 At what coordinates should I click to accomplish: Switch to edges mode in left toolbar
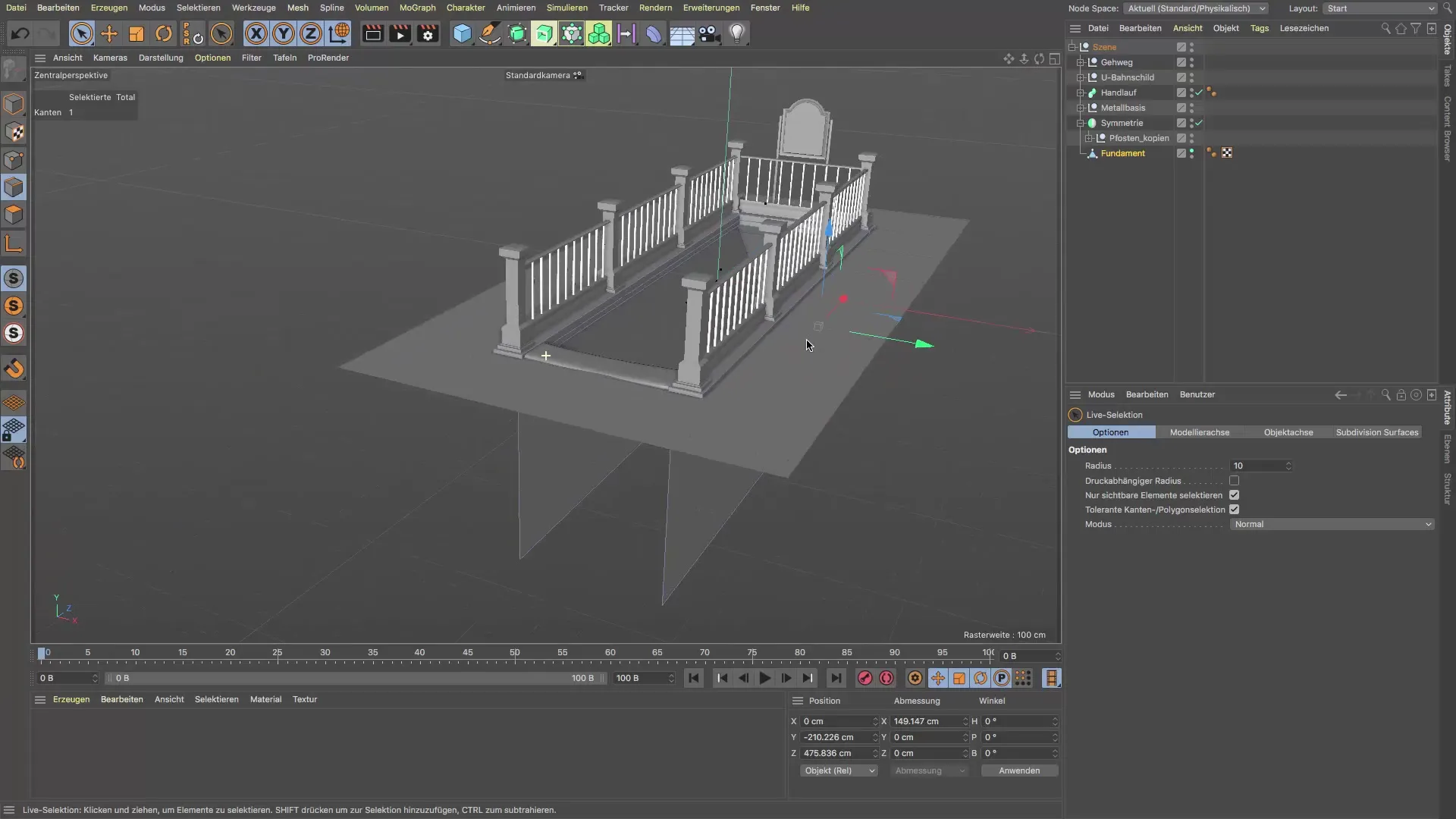14,187
